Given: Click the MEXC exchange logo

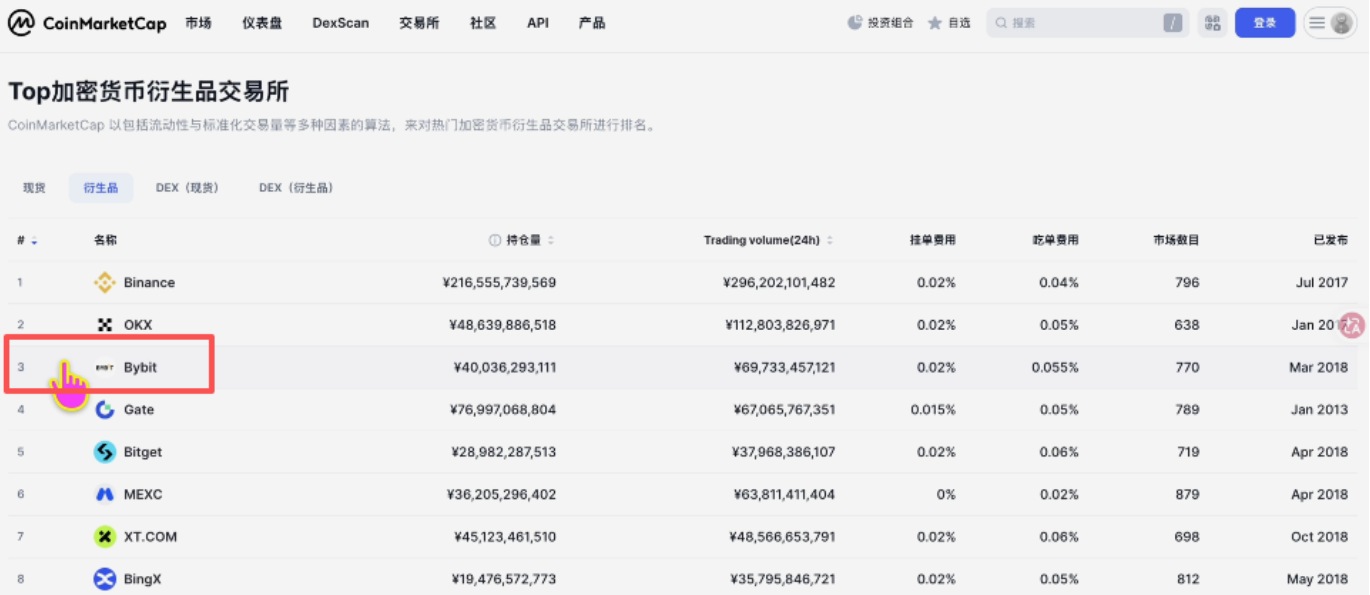Looking at the screenshot, I should coord(104,494).
